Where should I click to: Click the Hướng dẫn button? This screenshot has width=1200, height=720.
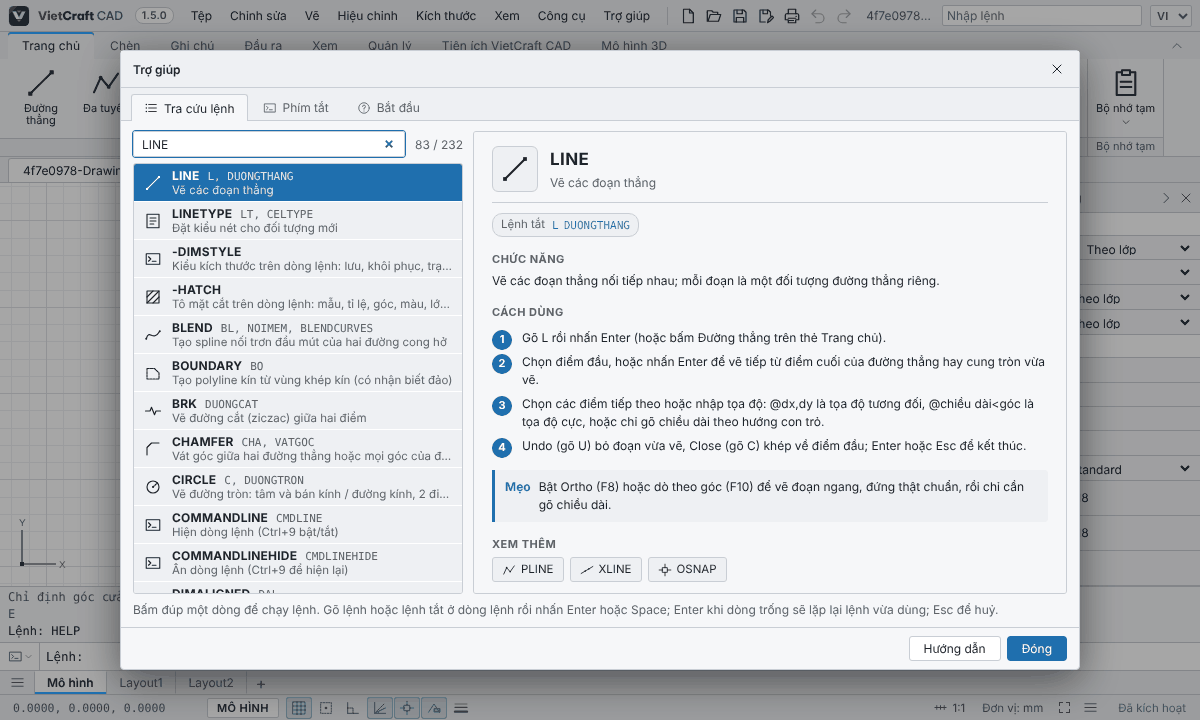coord(954,649)
